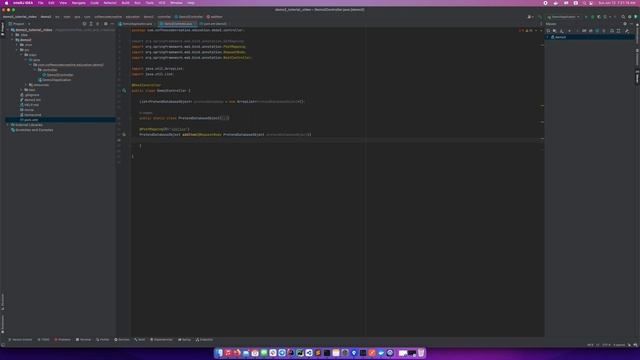Toggle Maven offline mode
This screenshot has width=640, height=360.
[591, 31]
